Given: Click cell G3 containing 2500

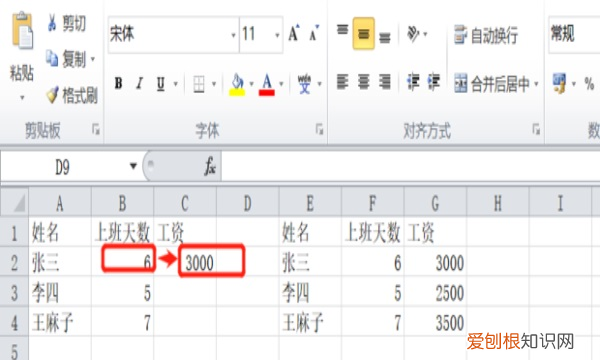Looking at the screenshot, I should [x=435, y=292].
